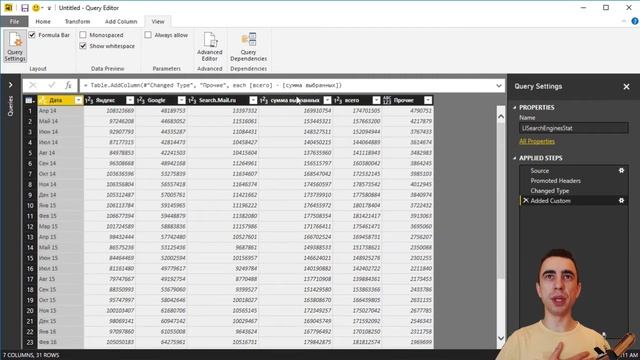Click the table menu icon in header corner
This screenshot has width=640, height=360.
(29, 100)
